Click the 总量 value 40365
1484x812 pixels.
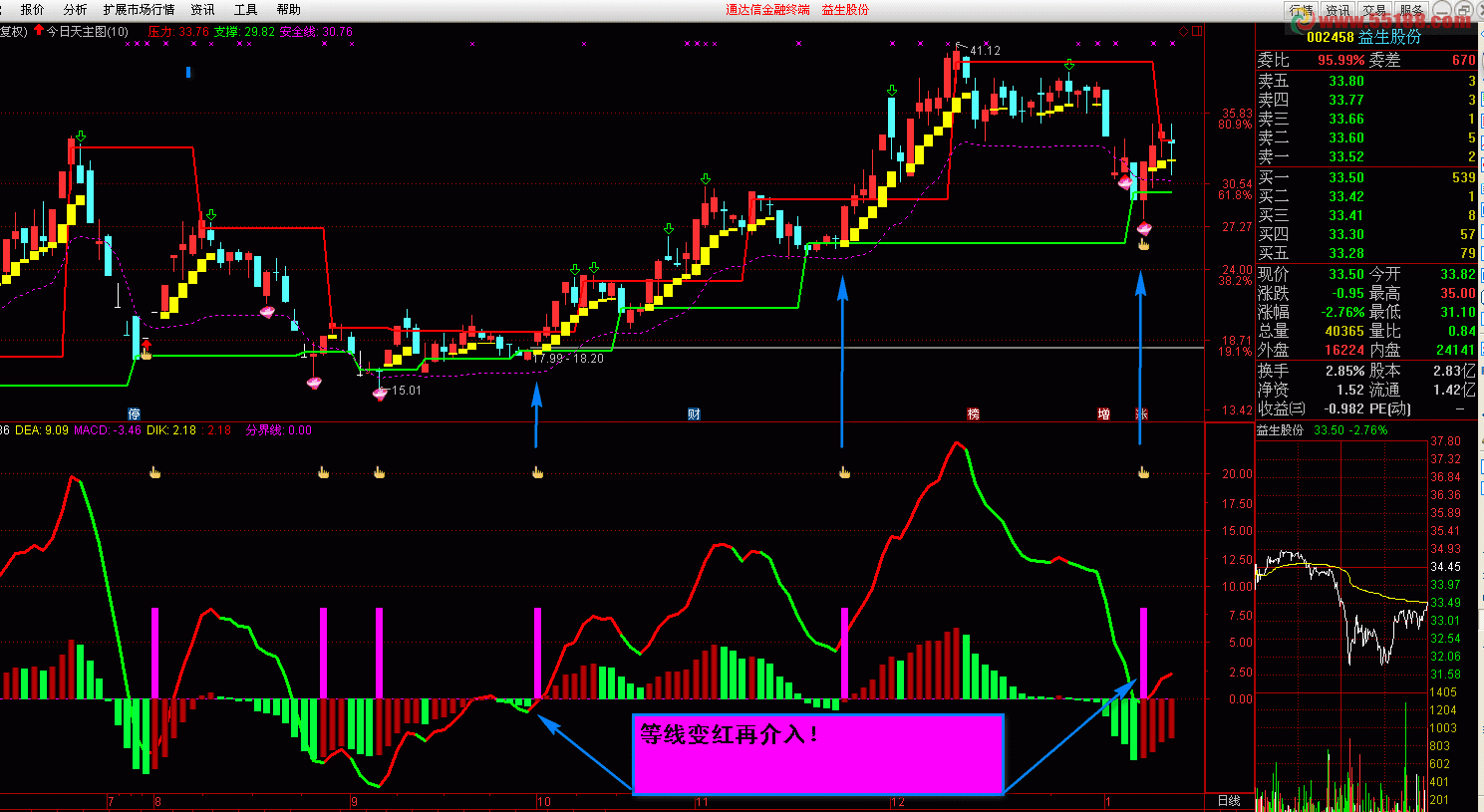click(1344, 331)
